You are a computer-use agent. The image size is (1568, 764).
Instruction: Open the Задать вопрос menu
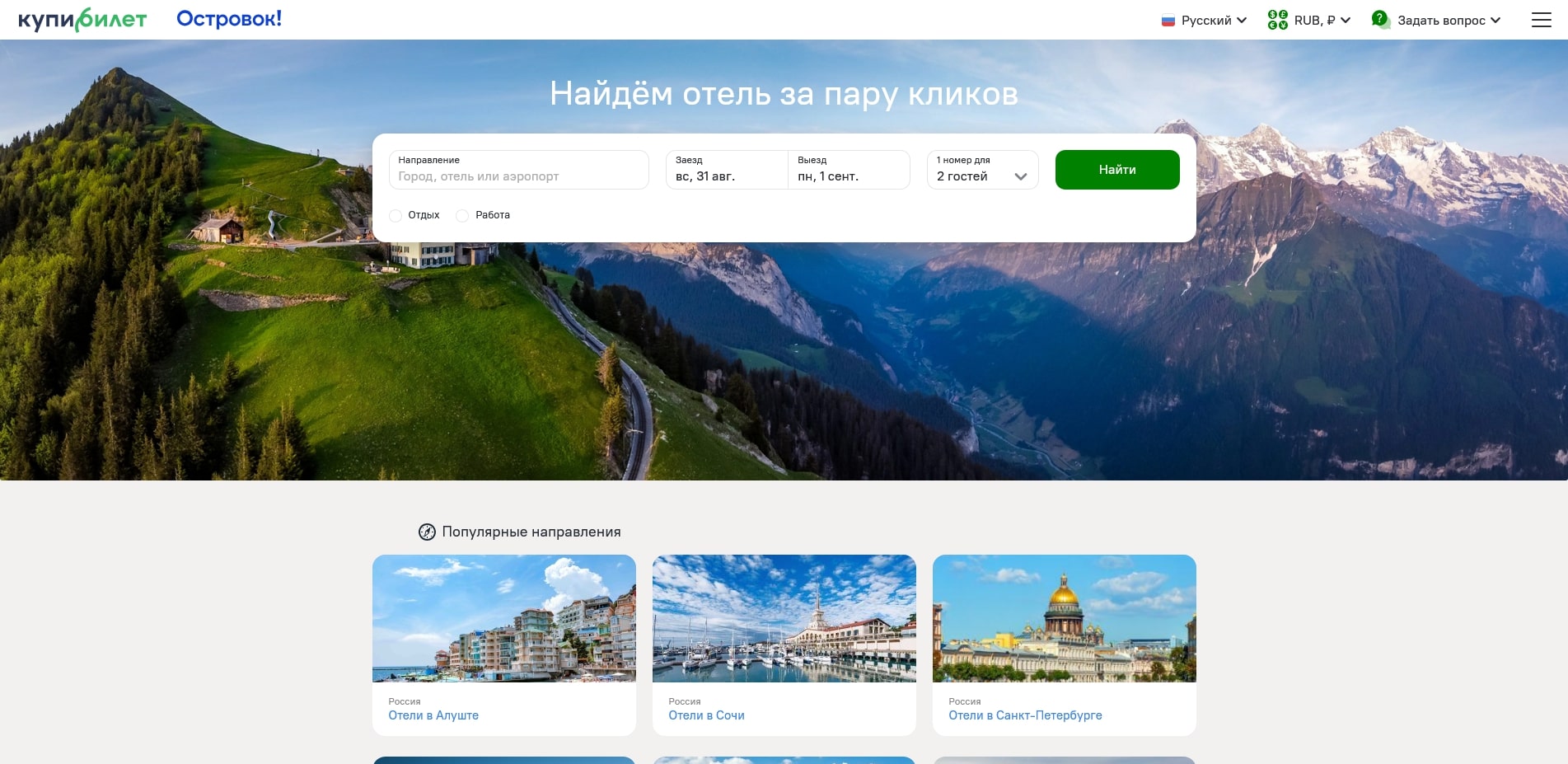coord(1436,20)
